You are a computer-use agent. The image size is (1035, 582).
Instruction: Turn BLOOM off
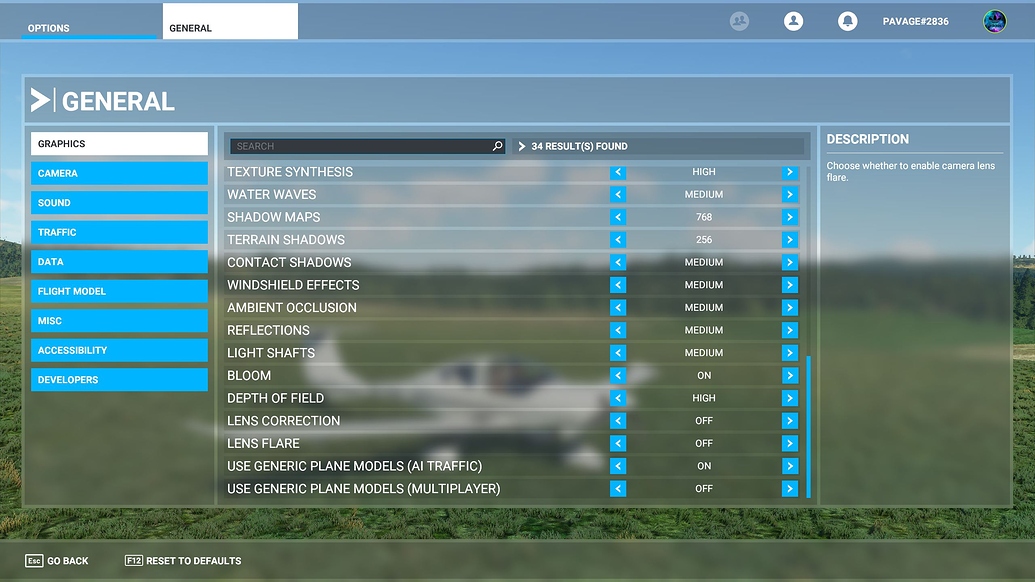(617, 375)
